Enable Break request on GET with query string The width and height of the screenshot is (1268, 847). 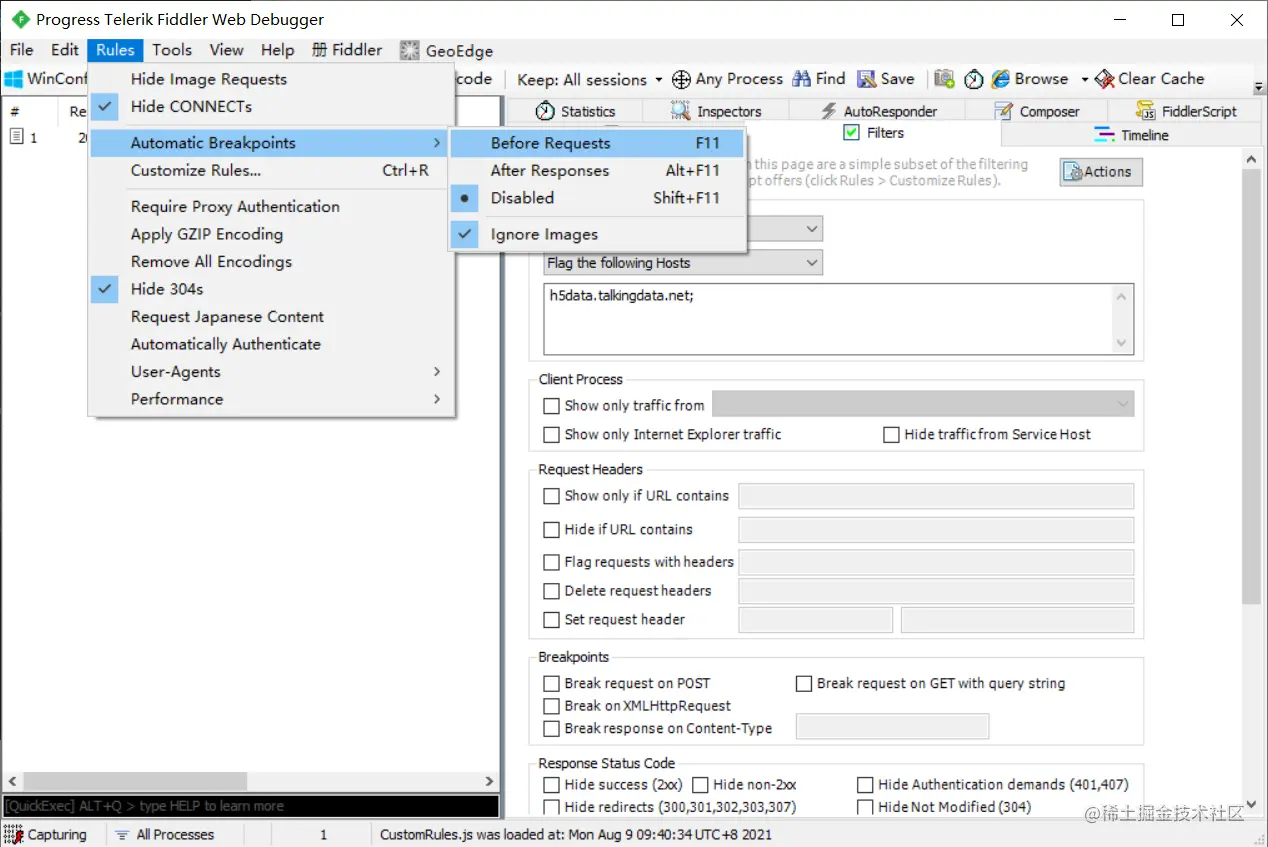(803, 684)
